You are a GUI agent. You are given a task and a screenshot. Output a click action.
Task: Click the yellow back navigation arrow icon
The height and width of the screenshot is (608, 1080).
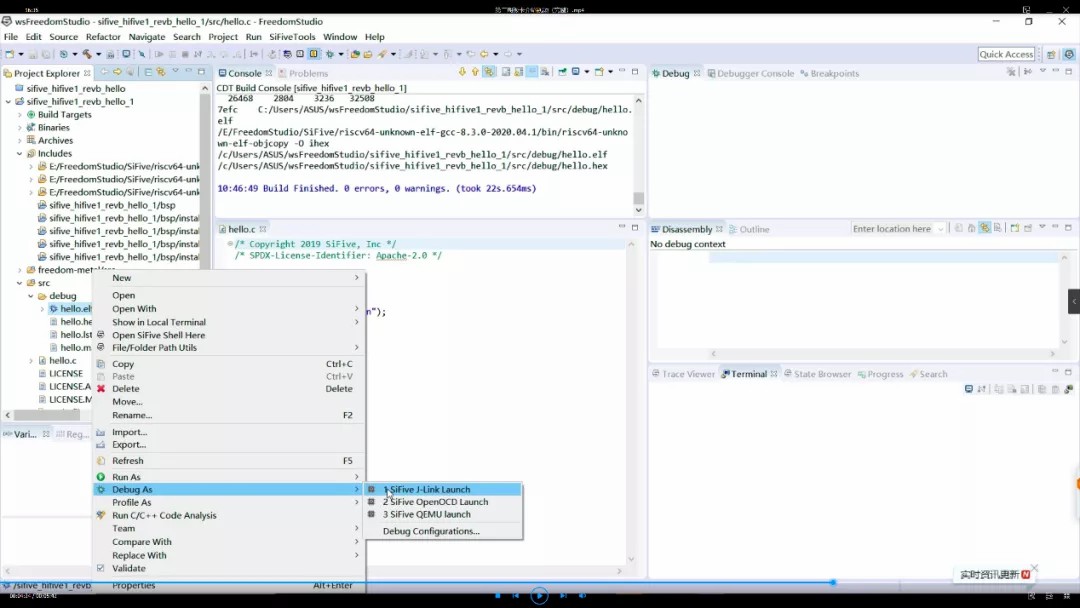[484, 54]
